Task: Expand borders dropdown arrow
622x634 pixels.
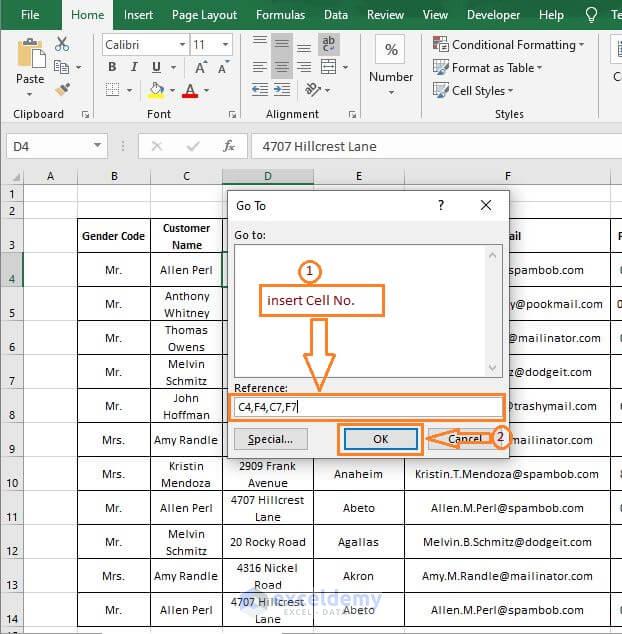Action: [x=129, y=90]
